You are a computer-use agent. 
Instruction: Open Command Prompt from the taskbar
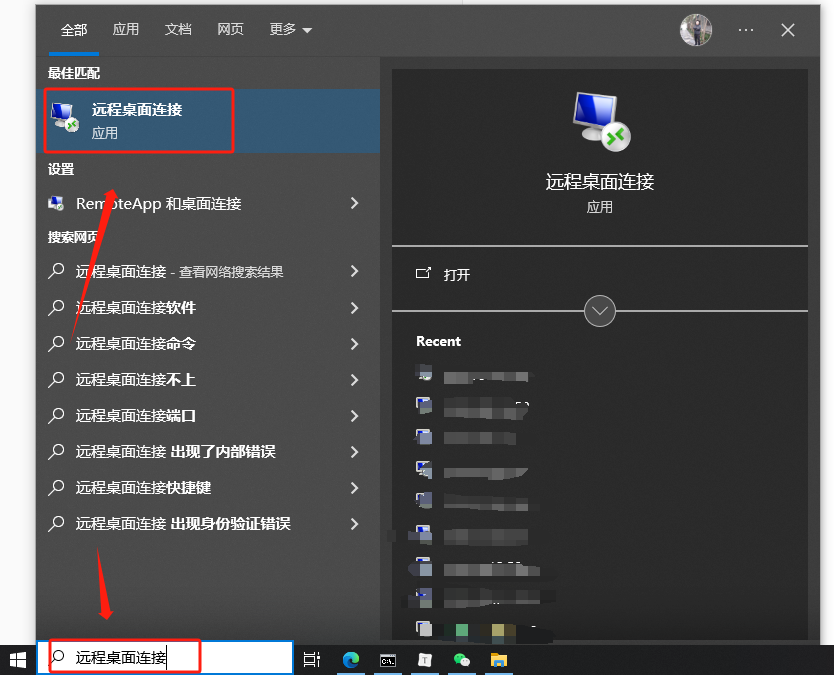pyautogui.click(x=387, y=660)
